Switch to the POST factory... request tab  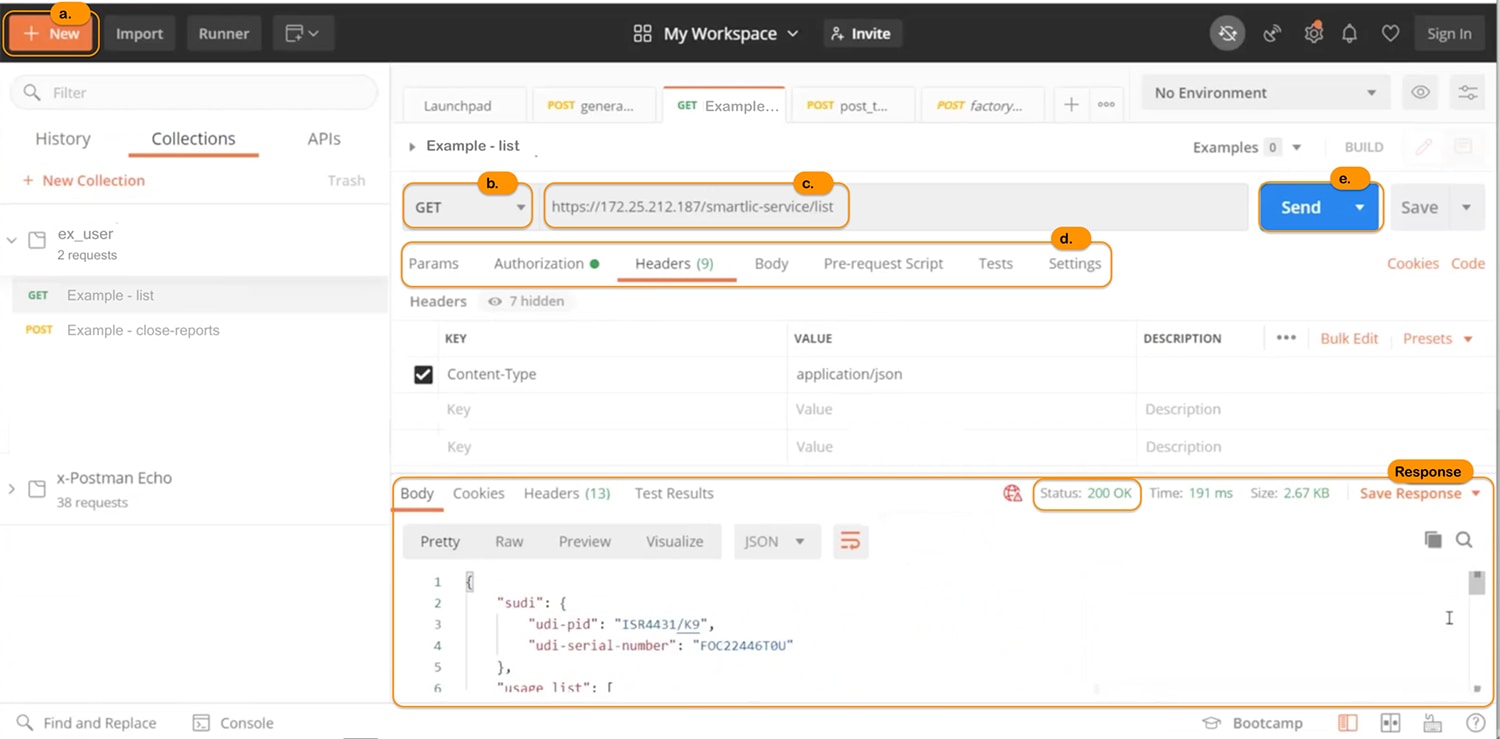[980, 106]
